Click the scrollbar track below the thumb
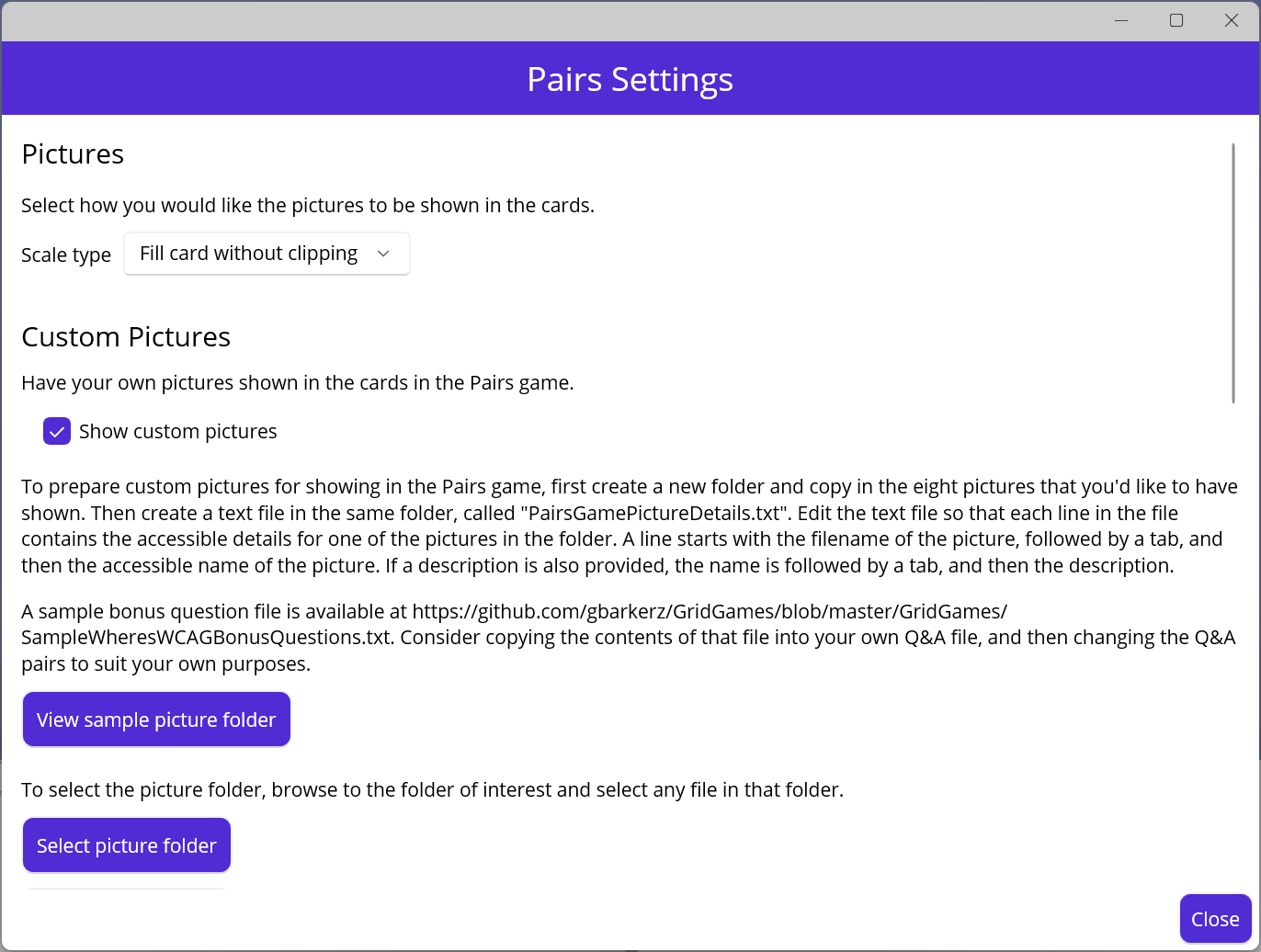Image resolution: width=1261 pixels, height=952 pixels. click(x=1233, y=643)
